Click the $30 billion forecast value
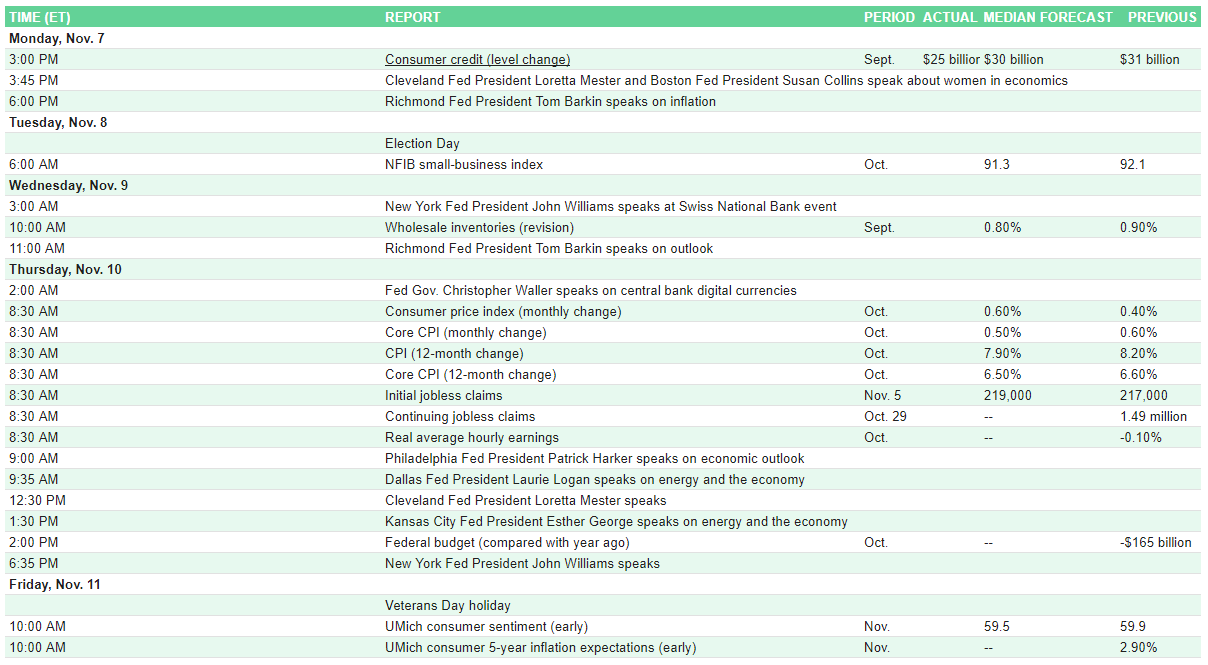1208x665 pixels. 1013,59
